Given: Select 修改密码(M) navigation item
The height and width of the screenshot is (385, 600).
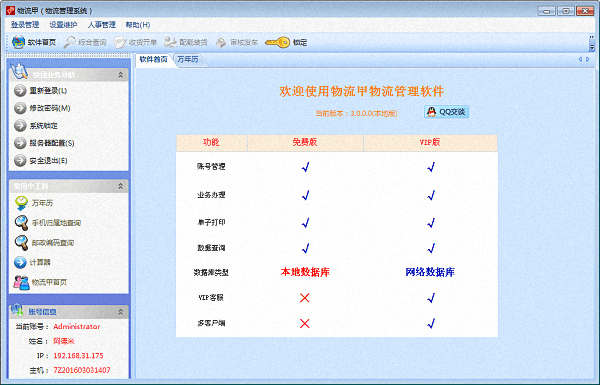Looking at the screenshot, I should tap(50, 108).
